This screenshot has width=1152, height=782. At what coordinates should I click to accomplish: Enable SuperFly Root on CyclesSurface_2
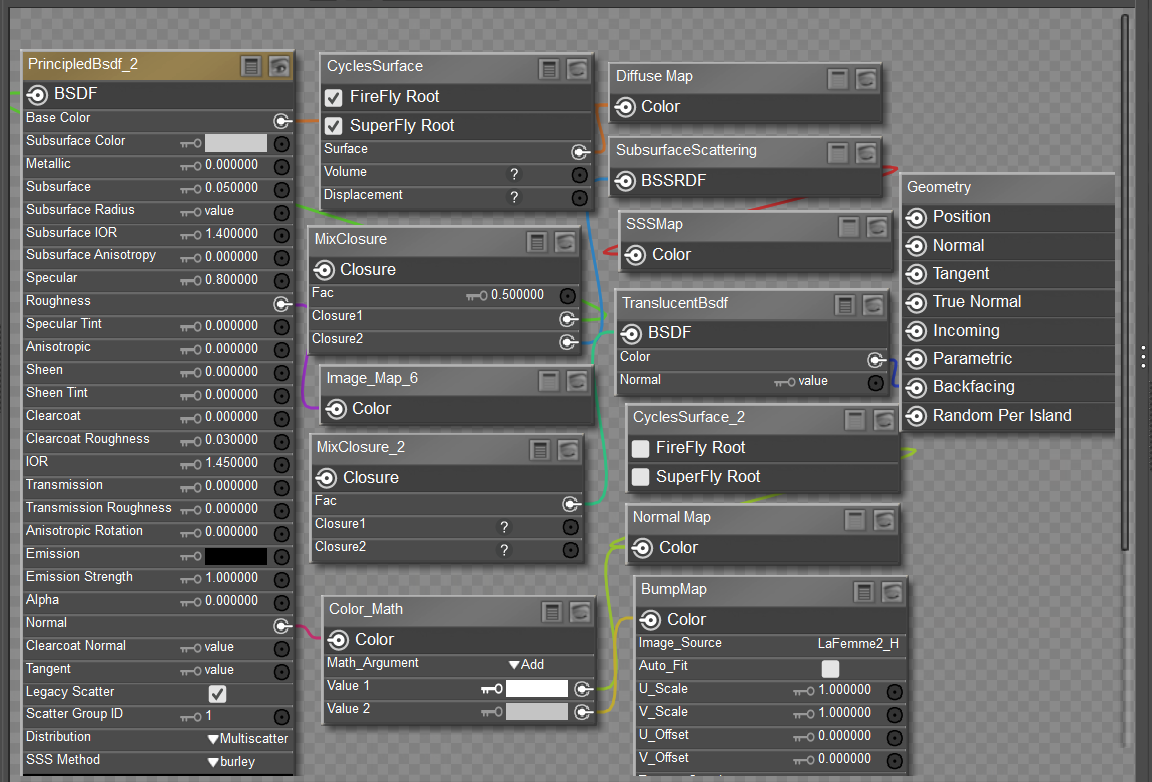pos(641,477)
